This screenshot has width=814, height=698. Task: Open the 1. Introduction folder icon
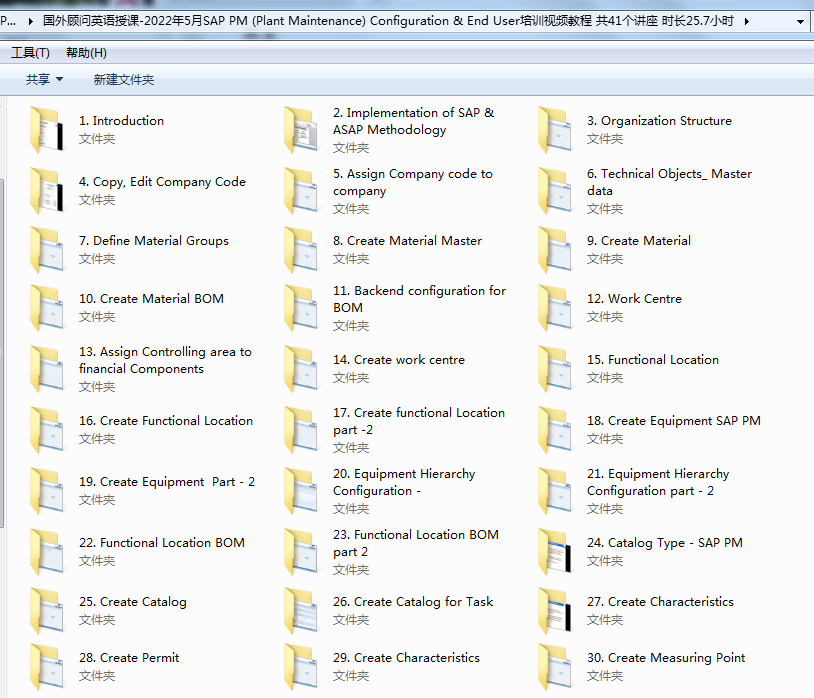click(x=47, y=130)
